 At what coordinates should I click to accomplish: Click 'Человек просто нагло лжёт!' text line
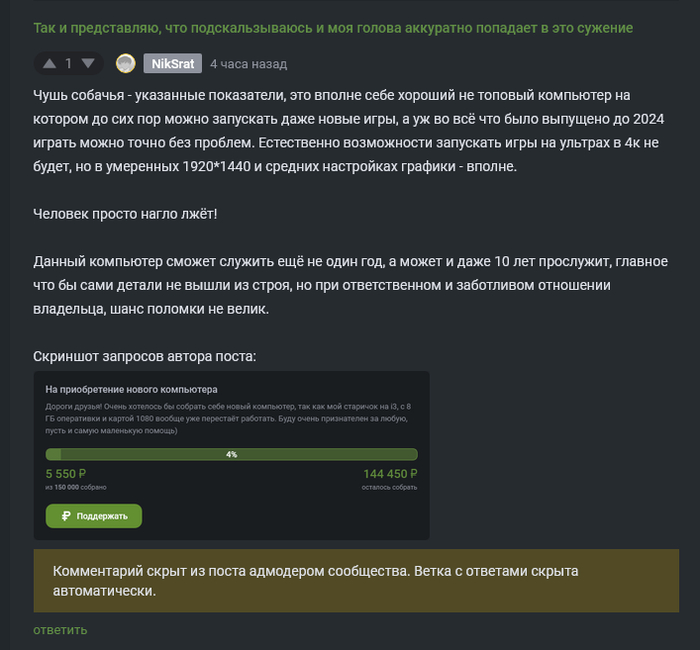tap(125, 213)
